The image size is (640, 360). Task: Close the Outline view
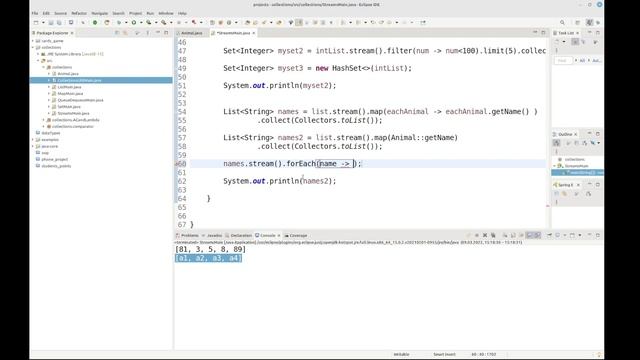(576, 134)
